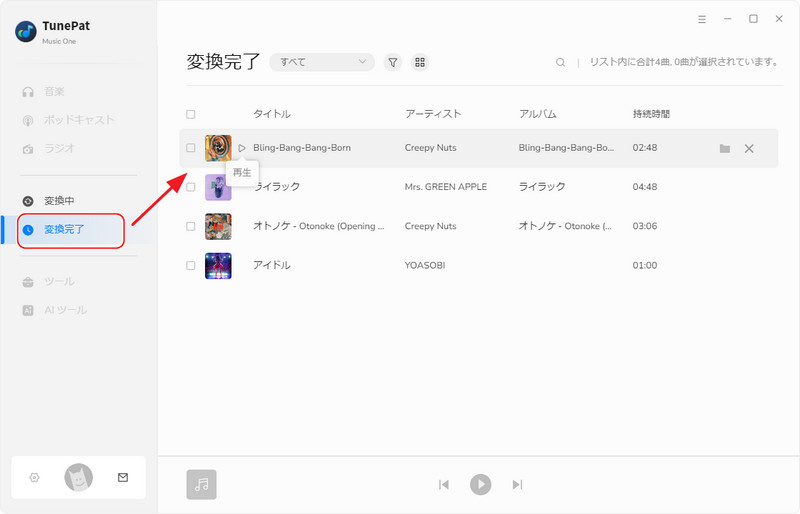This screenshot has height=514, width=800.
Task: Click the converting sync icon
Action: point(28,201)
